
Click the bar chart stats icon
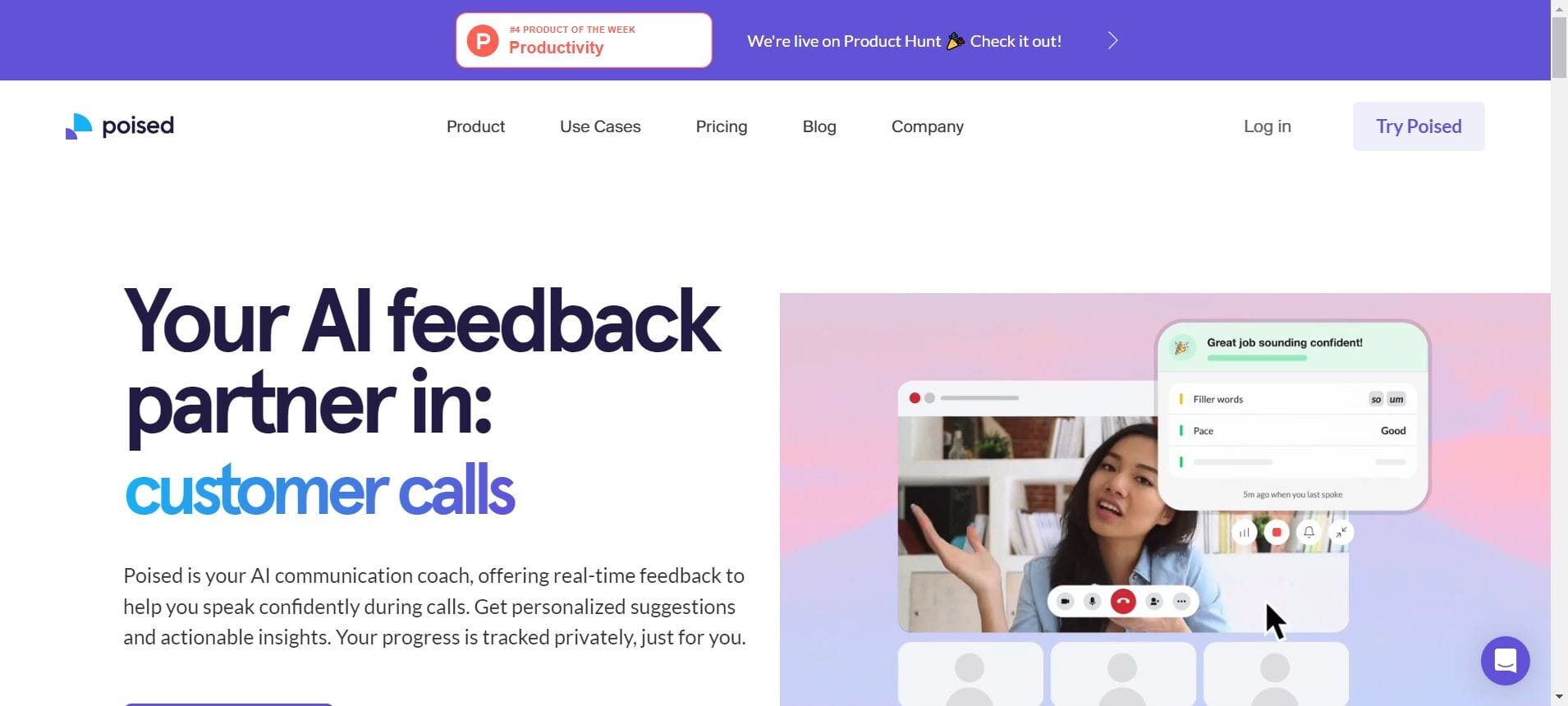(1245, 532)
